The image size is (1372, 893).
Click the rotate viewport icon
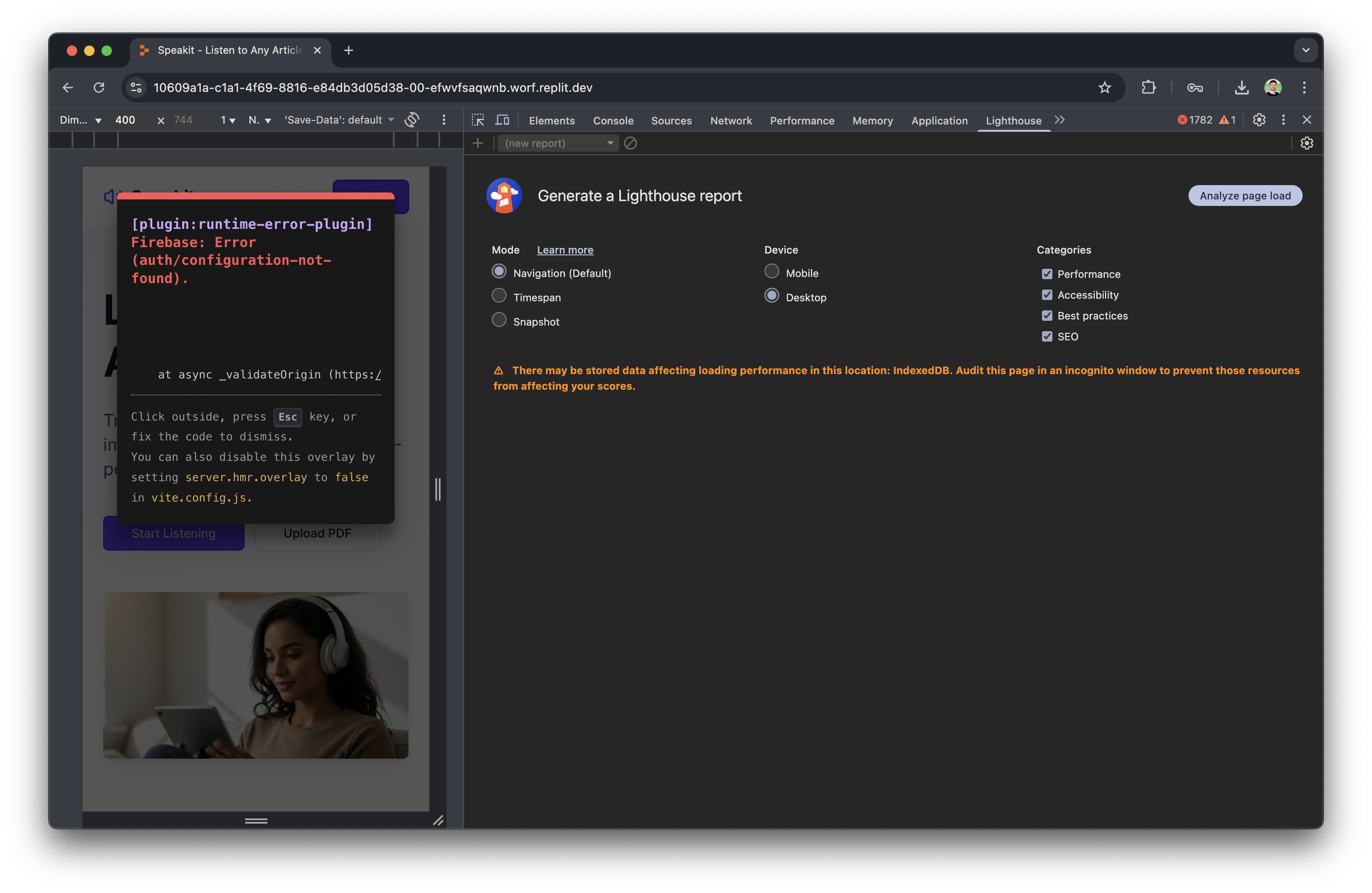412,120
